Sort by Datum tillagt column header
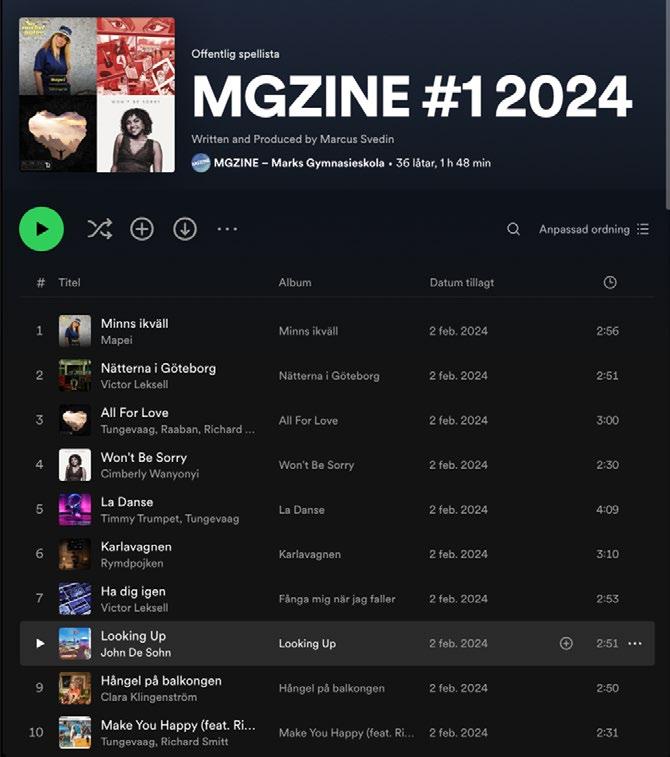 [x=462, y=282]
